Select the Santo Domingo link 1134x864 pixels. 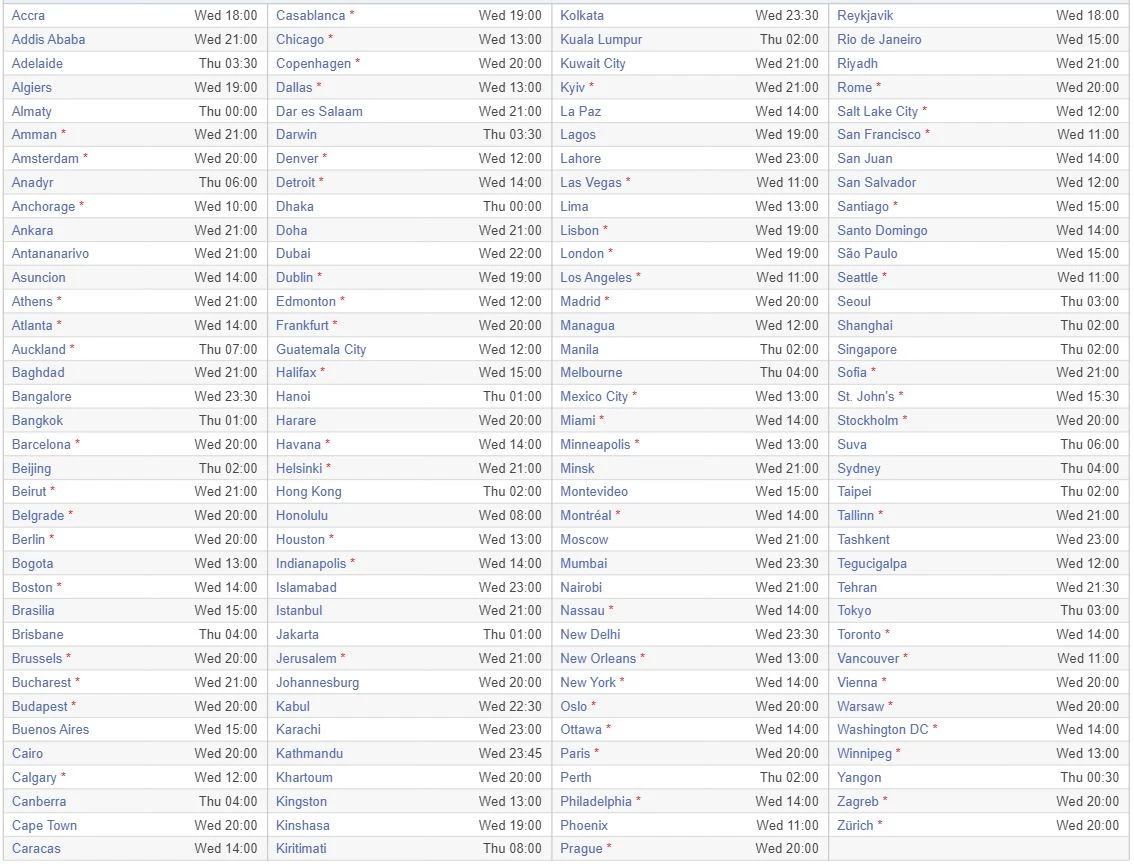tap(882, 231)
